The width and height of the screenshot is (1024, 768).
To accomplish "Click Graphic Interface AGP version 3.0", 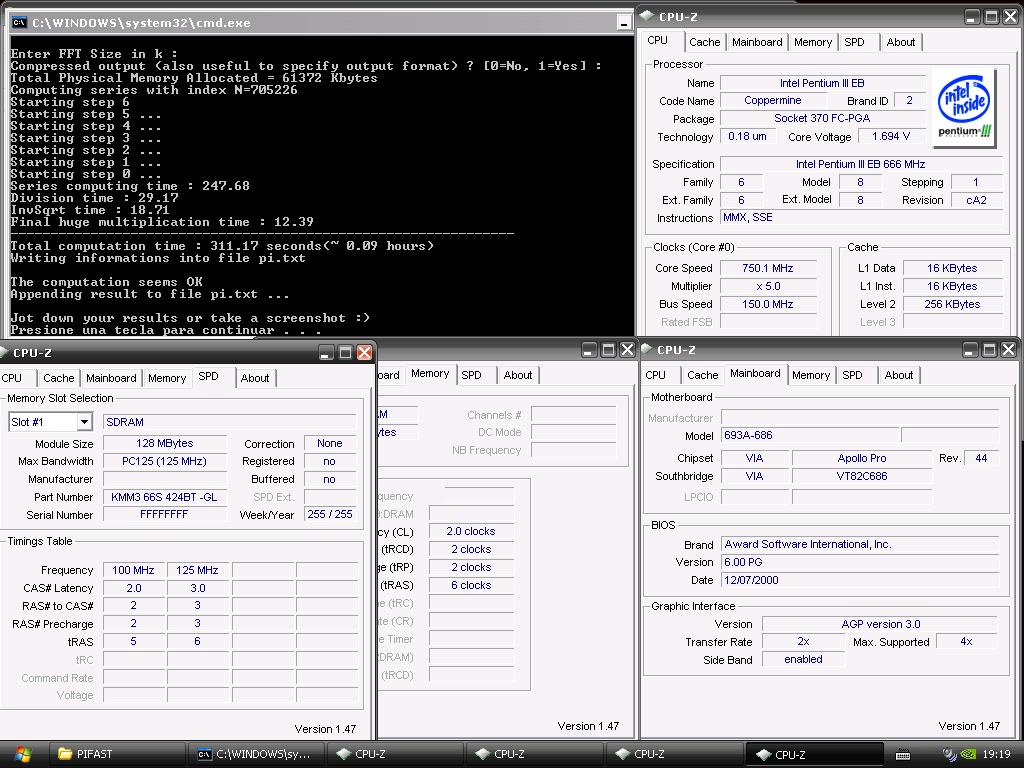I will 880,624.
